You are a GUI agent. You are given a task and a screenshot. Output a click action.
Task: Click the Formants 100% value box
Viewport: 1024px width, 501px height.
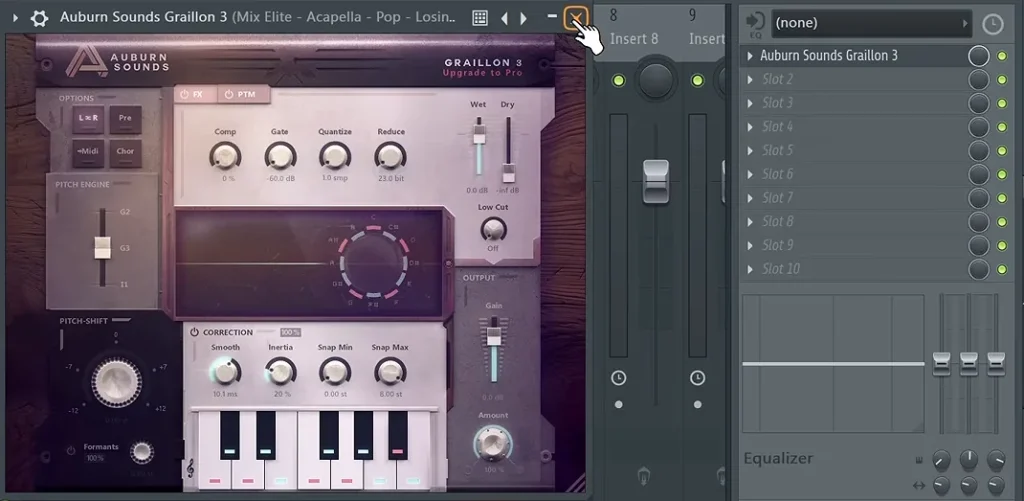(x=95, y=459)
